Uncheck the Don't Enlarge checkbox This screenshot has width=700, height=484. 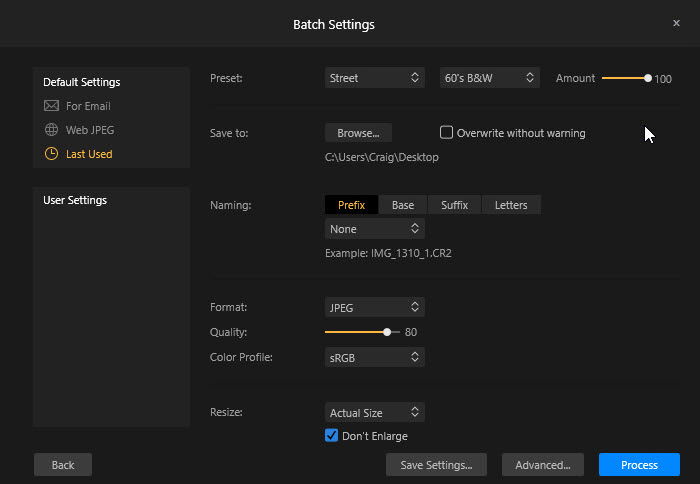pos(332,436)
